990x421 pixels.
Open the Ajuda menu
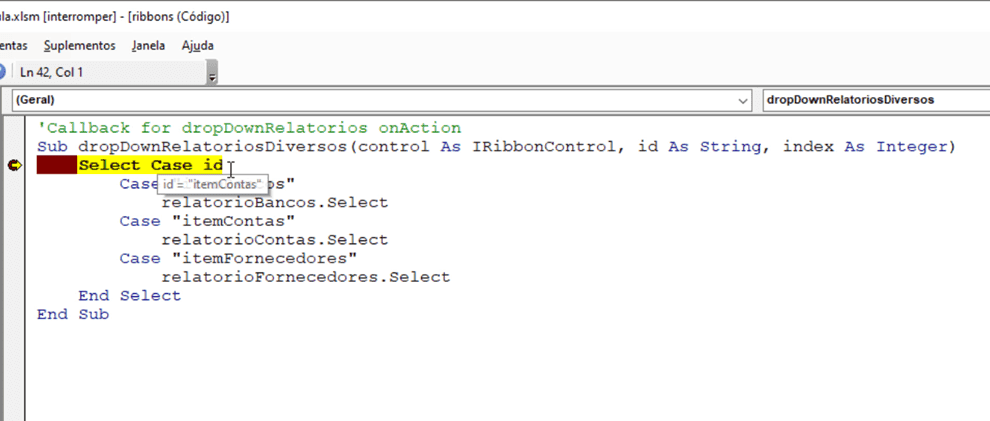(x=197, y=45)
